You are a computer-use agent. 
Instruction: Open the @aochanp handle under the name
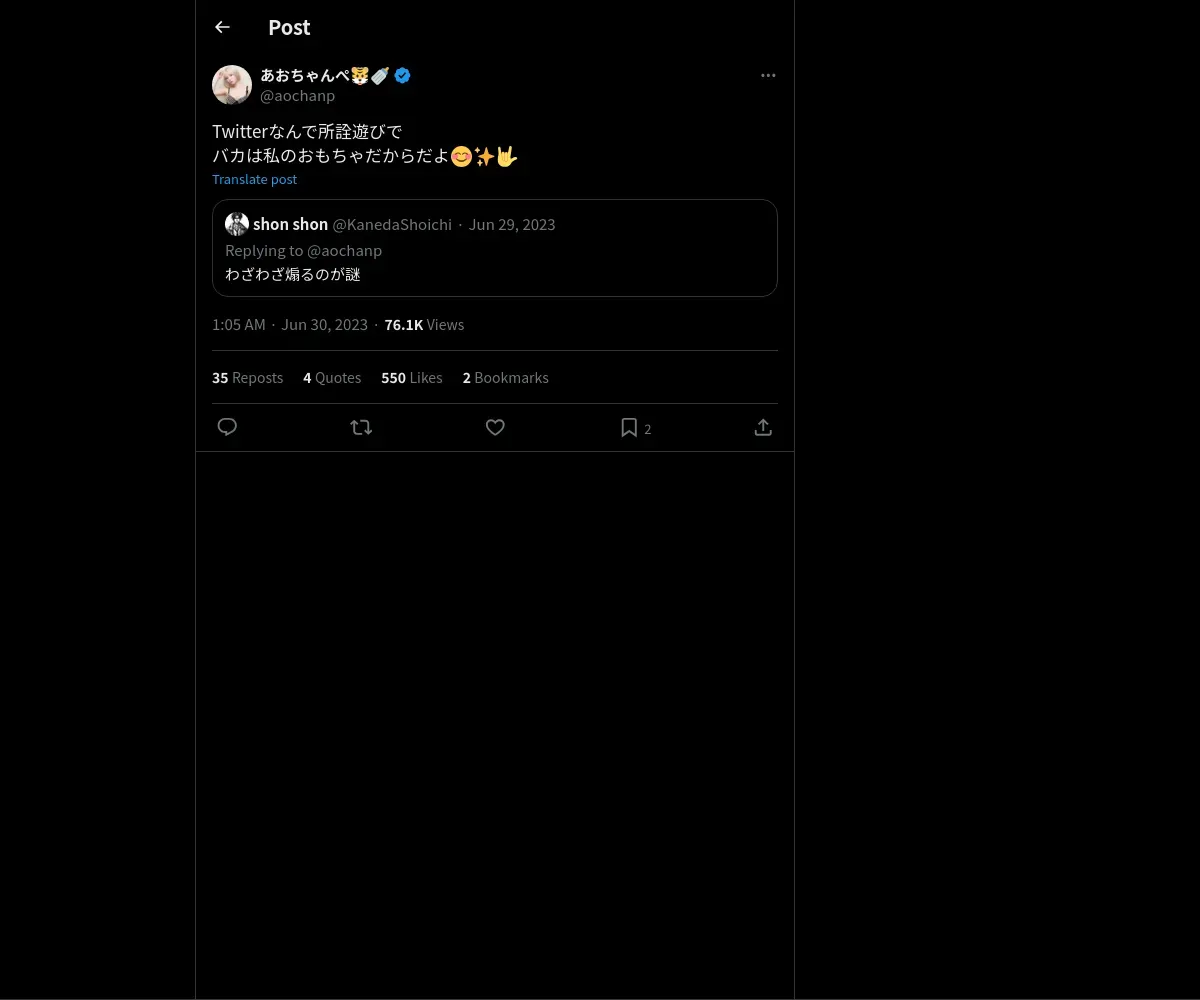(x=297, y=96)
